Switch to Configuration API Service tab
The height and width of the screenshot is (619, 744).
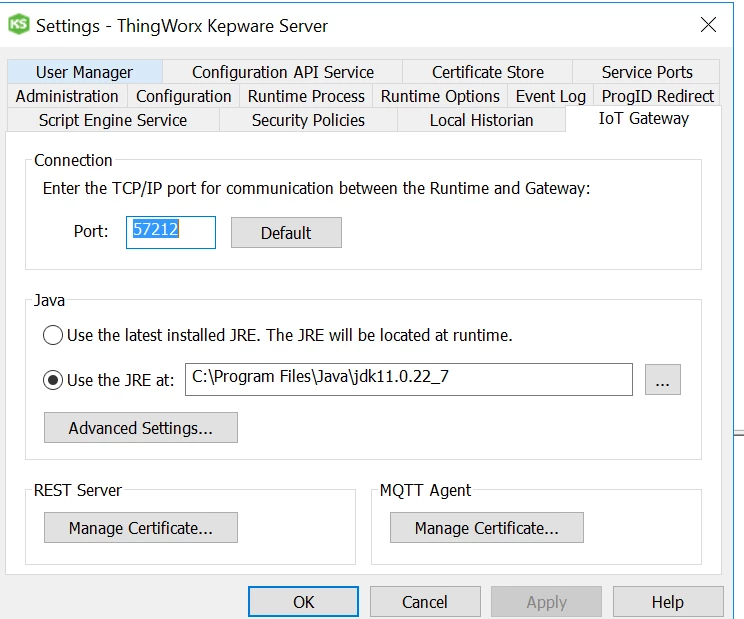tap(283, 72)
